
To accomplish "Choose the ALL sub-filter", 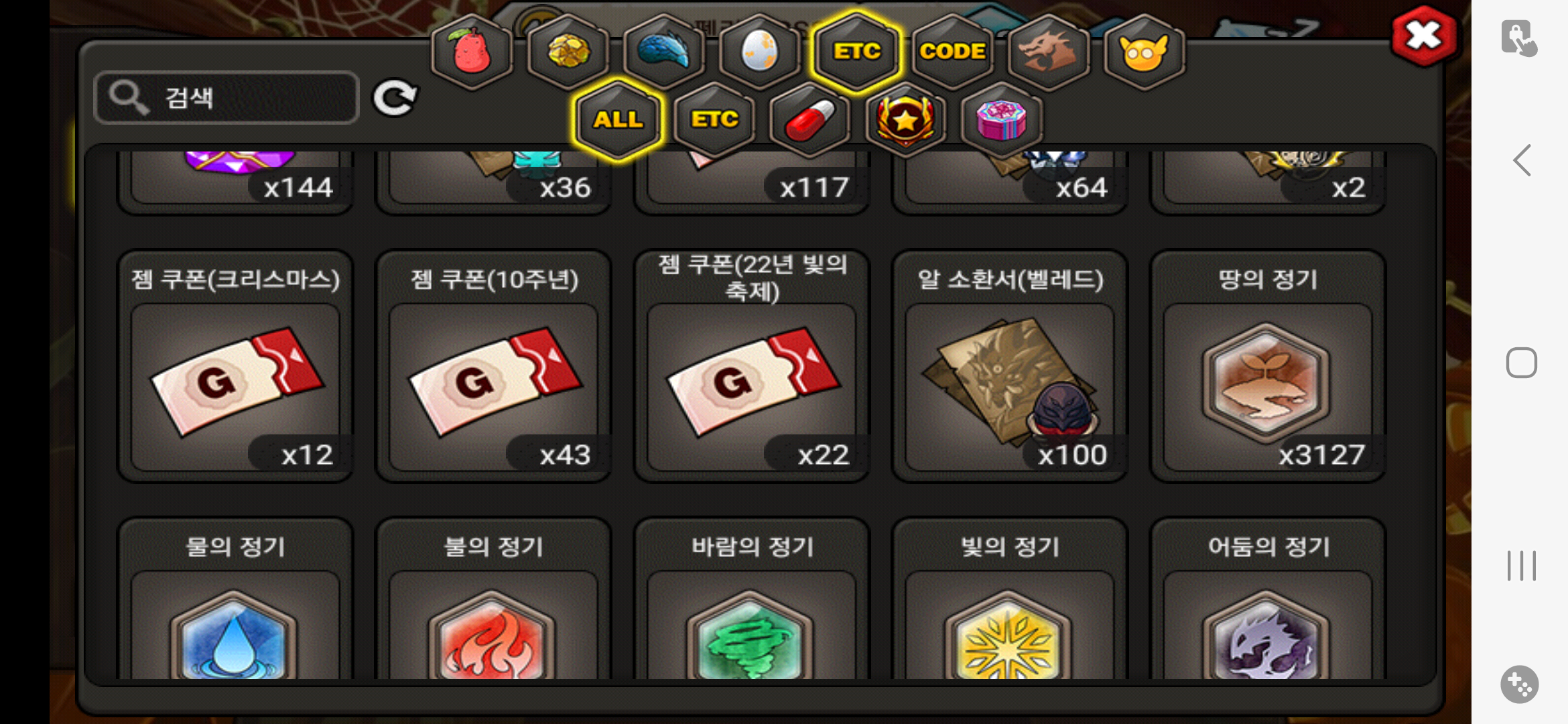I will point(618,119).
